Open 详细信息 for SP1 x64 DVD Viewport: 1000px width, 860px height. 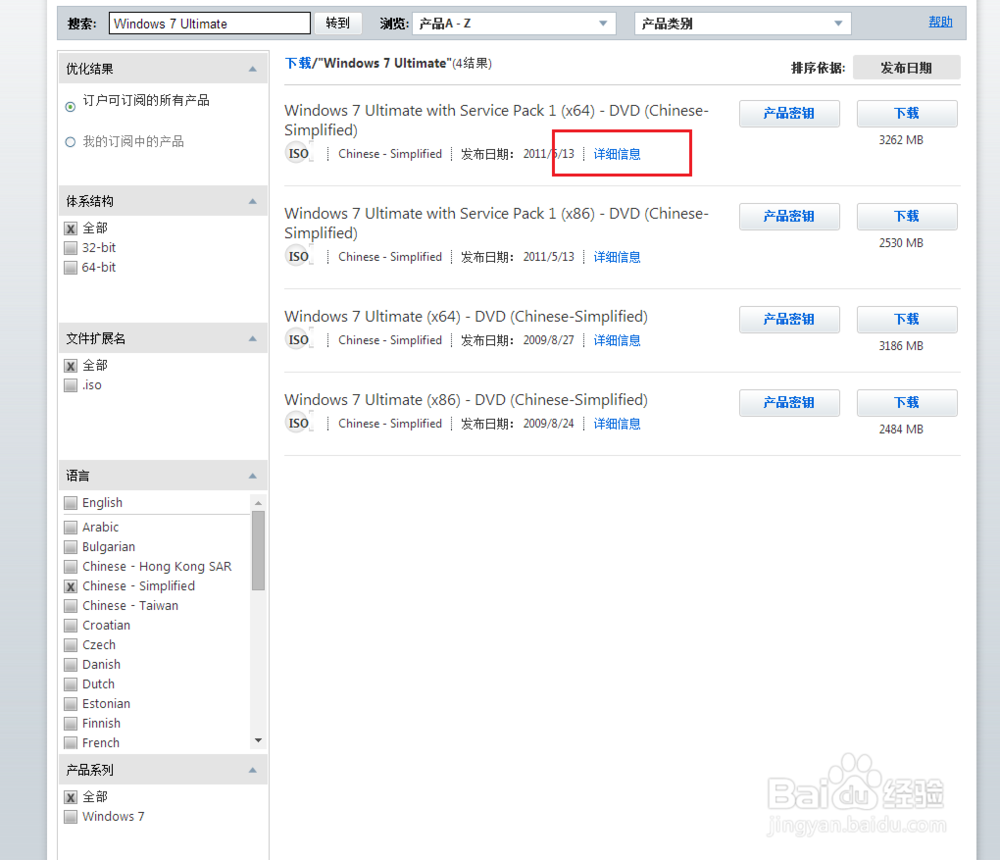(x=617, y=154)
